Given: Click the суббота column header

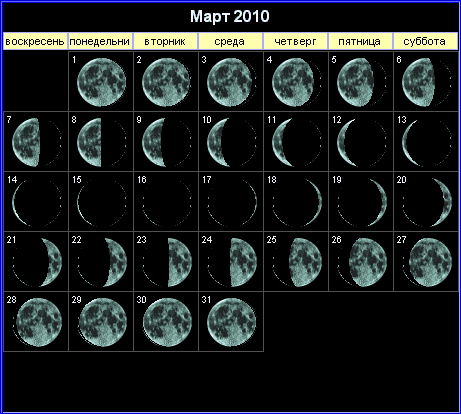Looking at the screenshot, I should 425,41.
